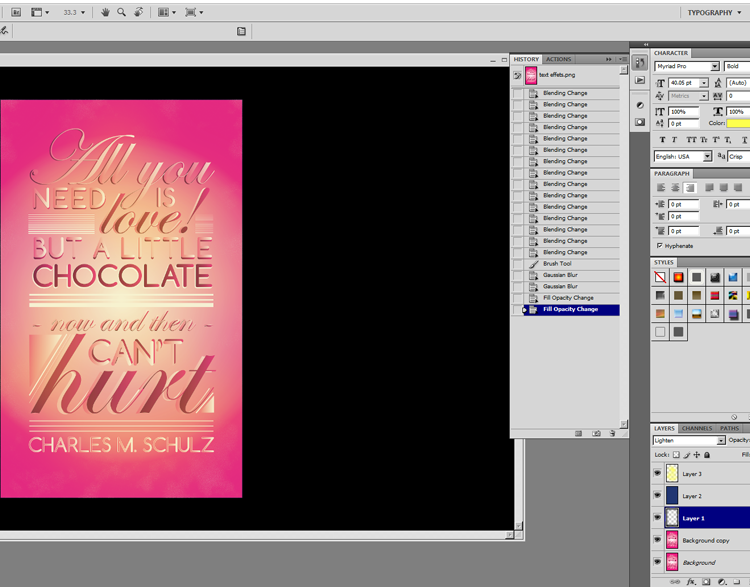Select the Character panel tab
The height and width of the screenshot is (587, 750).
pyautogui.click(x=671, y=53)
